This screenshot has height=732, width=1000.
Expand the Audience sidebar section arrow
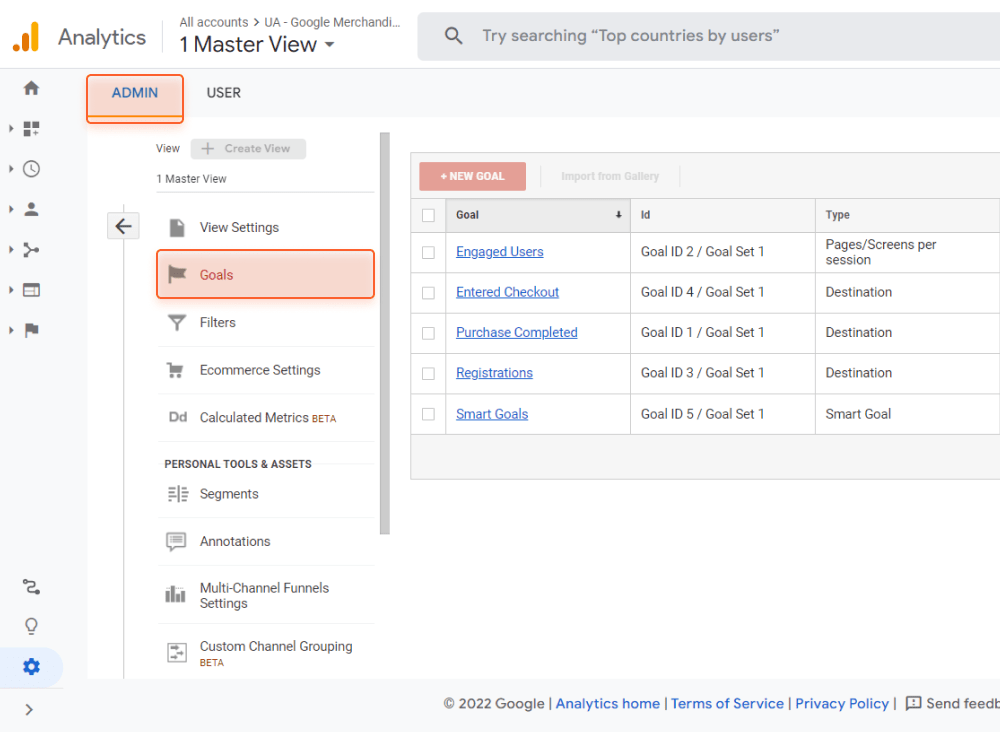click(11, 209)
